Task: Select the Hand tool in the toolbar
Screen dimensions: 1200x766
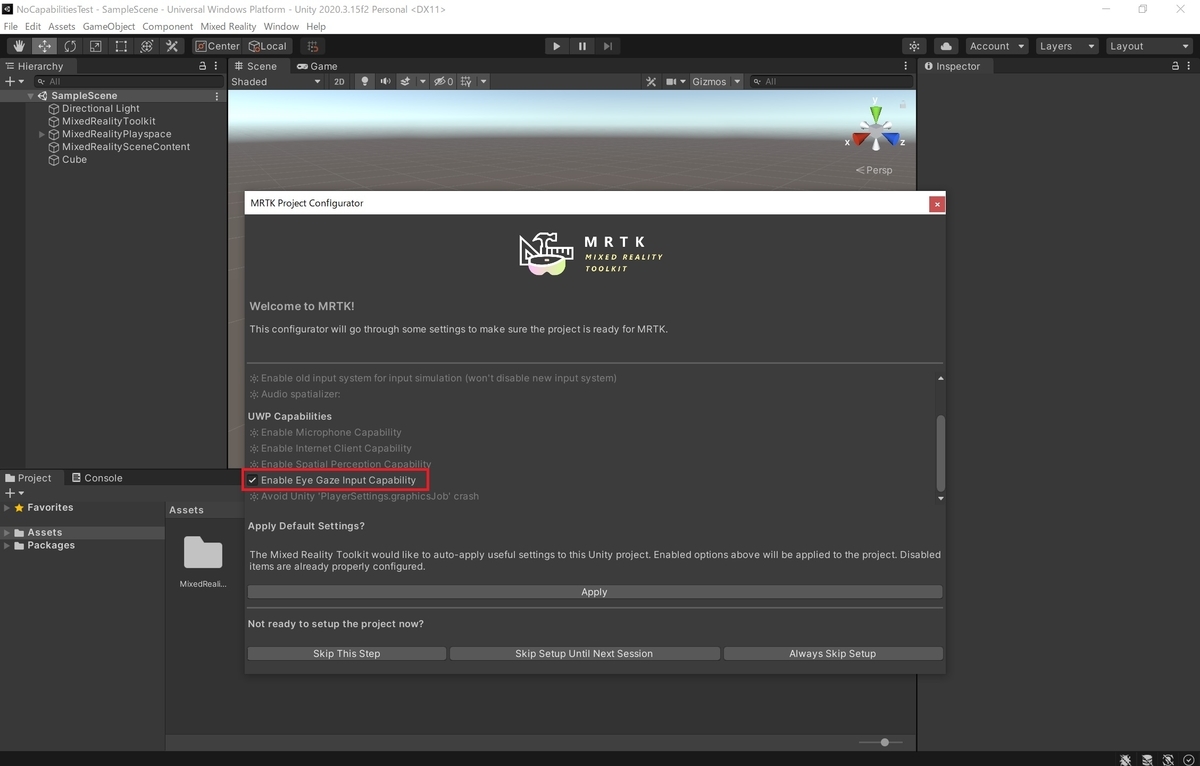Action: pos(18,46)
